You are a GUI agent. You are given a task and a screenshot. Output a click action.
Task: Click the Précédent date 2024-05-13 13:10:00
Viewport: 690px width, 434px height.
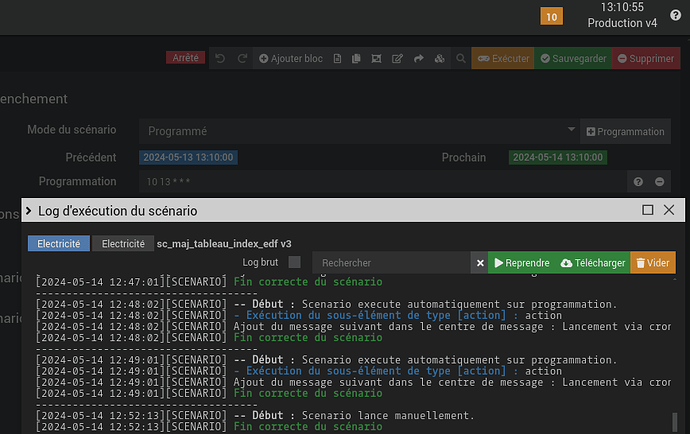pos(188,157)
